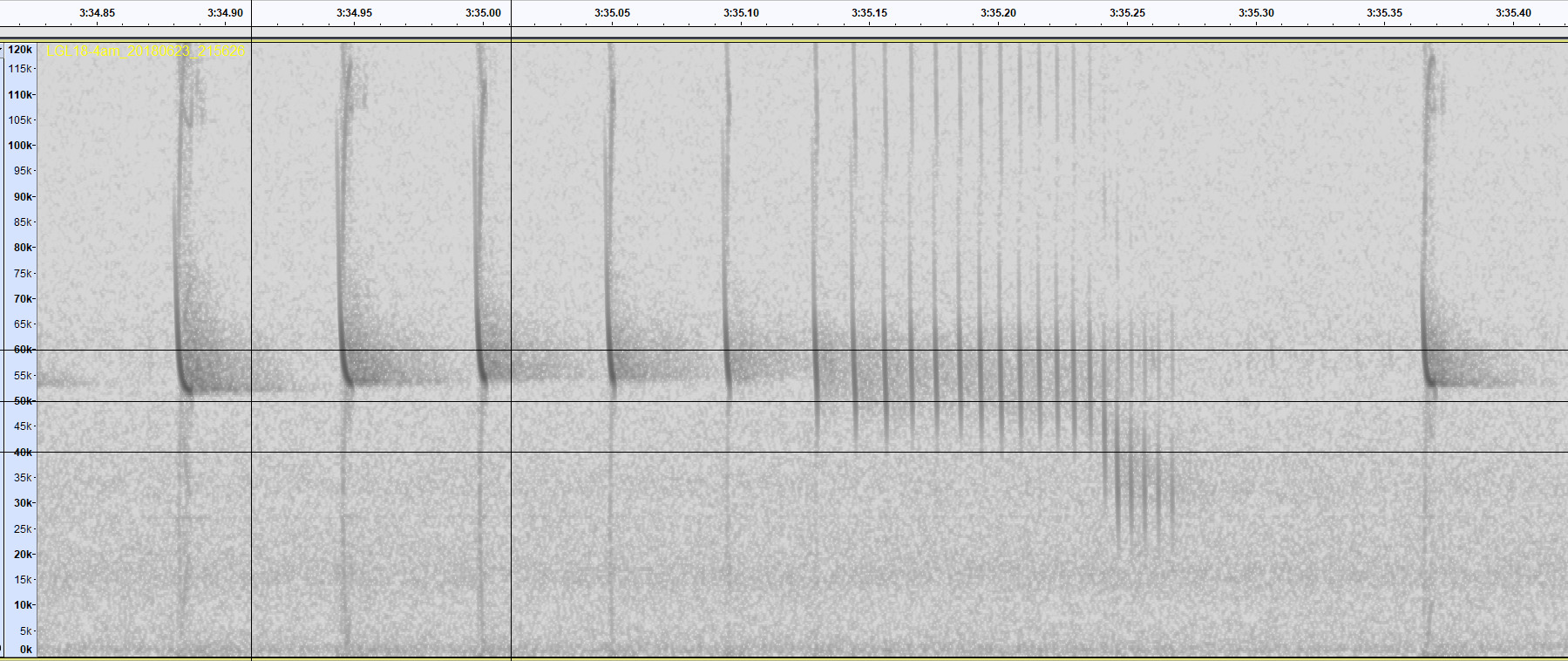The image size is (1568, 661).
Task: Click the 90k frequency axis label
Action: point(23,197)
